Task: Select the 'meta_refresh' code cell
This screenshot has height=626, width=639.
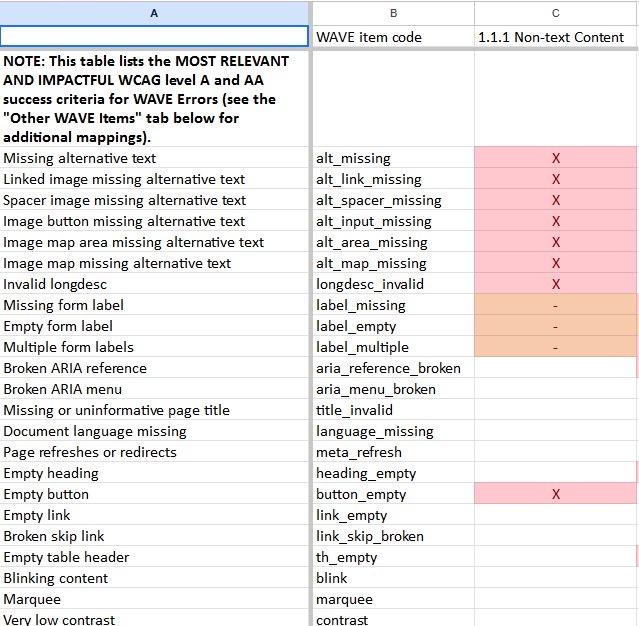Action: [x=393, y=452]
